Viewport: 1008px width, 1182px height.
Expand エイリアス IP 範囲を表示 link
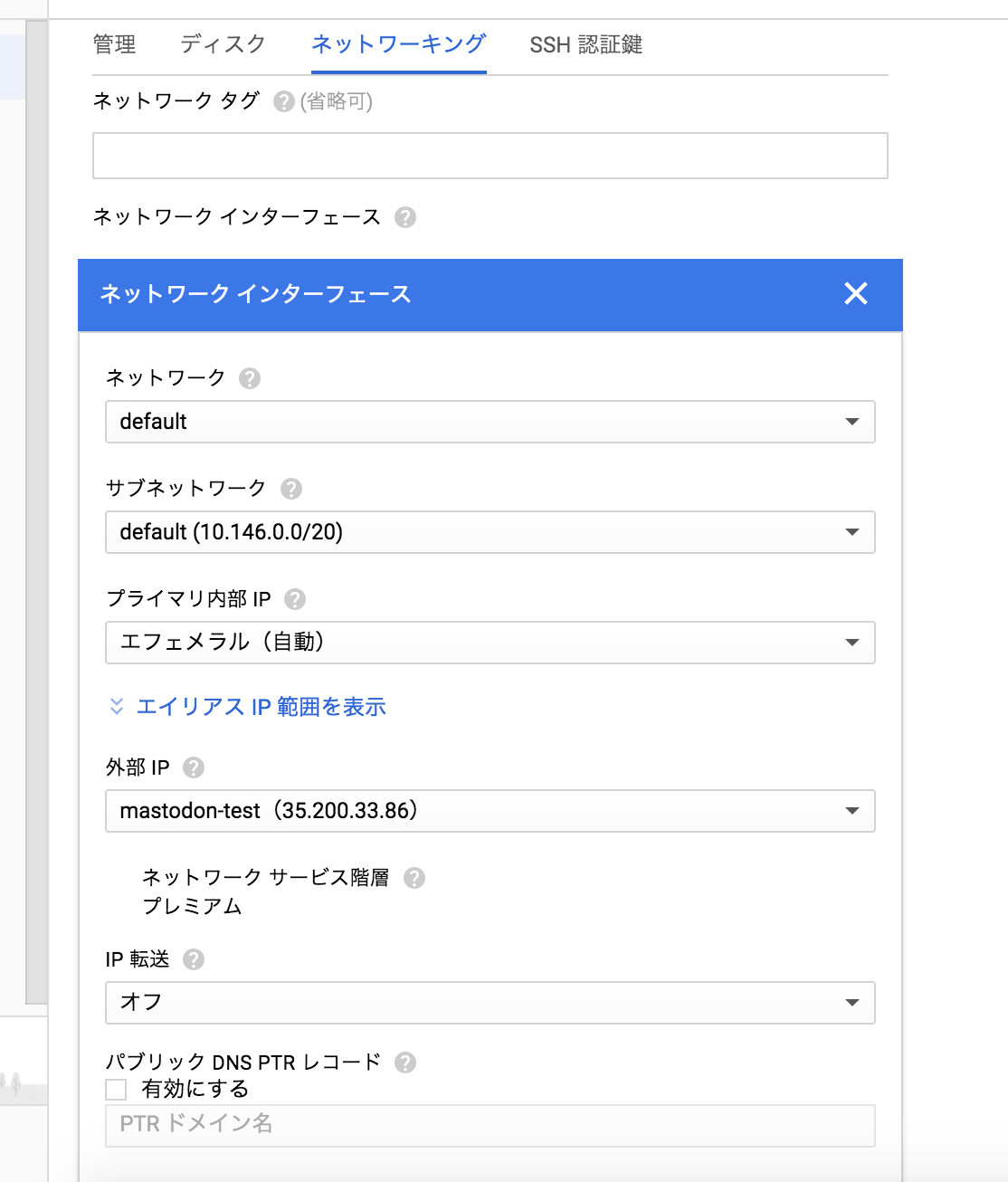pyautogui.click(x=260, y=707)
